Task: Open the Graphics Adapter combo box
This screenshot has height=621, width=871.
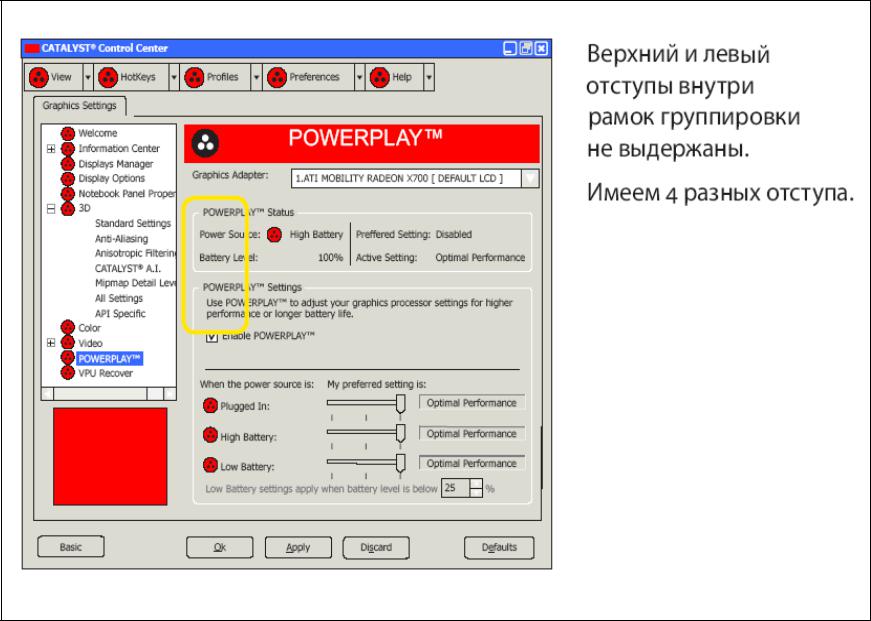Action: click(x=414, y=178)
